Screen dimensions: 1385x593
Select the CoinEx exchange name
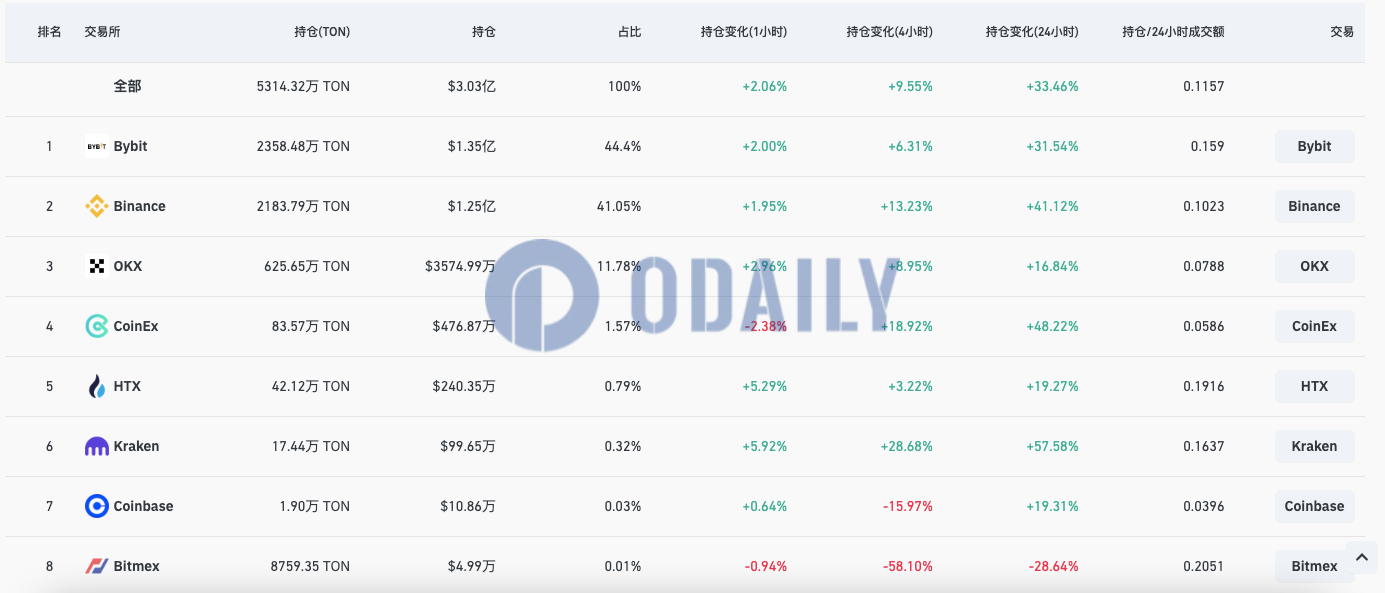136,326
